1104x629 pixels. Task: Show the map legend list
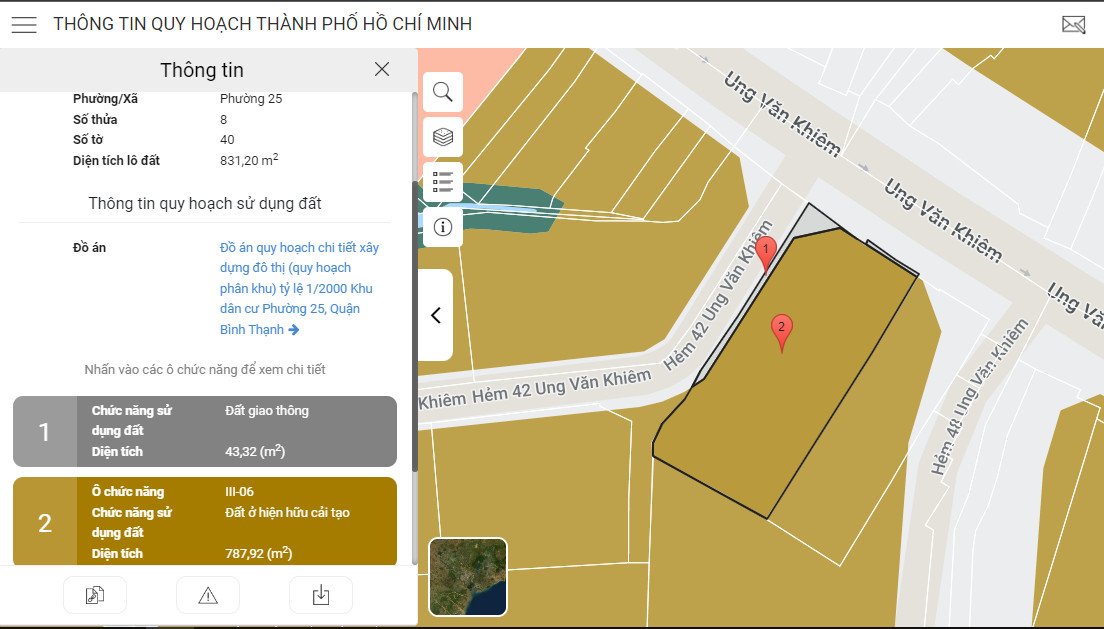pyautogui.click(x=443, y=182)
